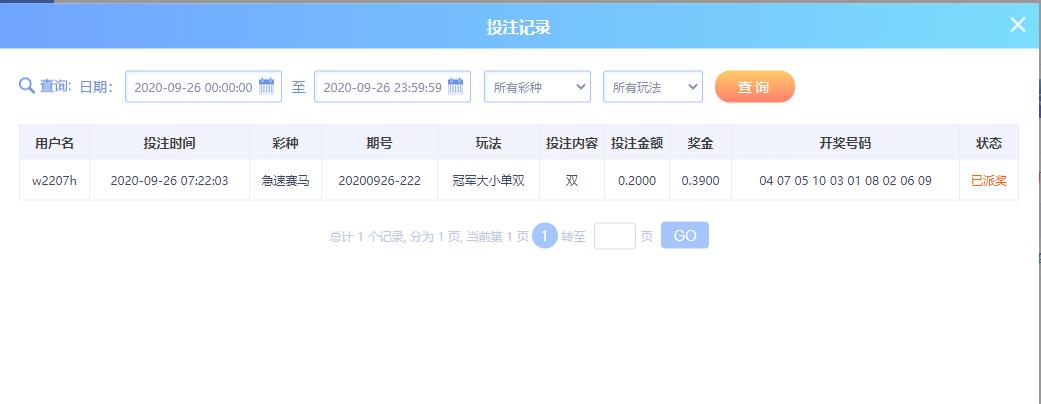Click the 投注记录 dialog title
The width and height of the screenshot is (1041, 404).
519,27
